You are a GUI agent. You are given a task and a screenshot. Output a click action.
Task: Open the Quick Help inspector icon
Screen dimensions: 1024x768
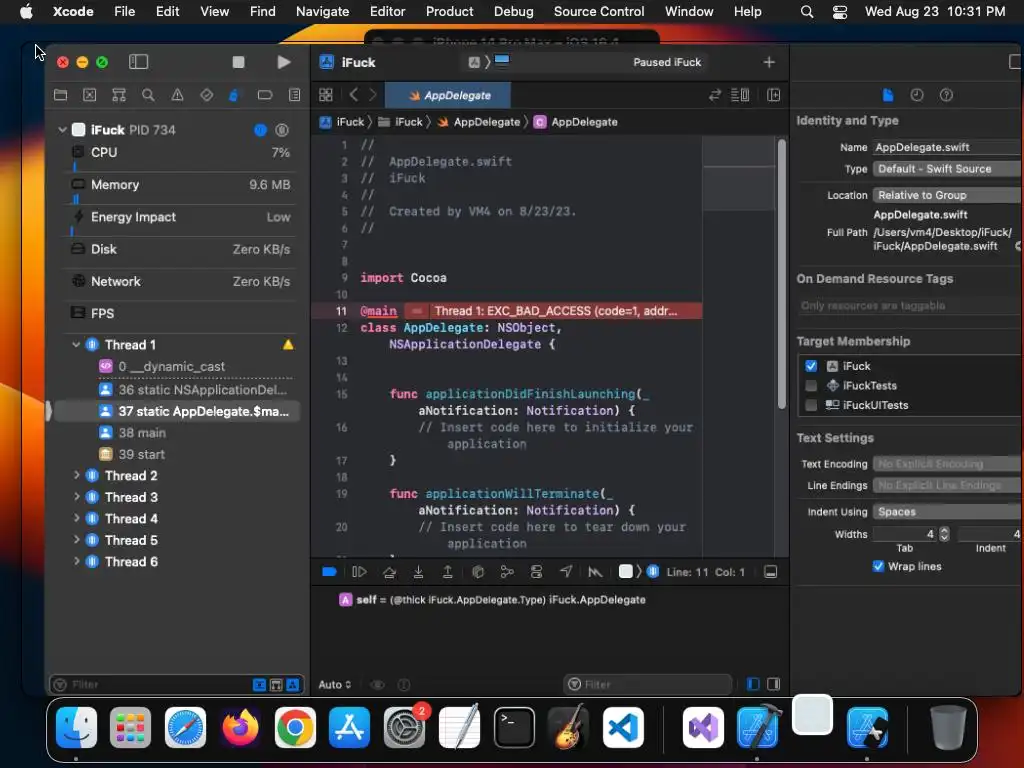pyautogui.click(x=946, y=95)
